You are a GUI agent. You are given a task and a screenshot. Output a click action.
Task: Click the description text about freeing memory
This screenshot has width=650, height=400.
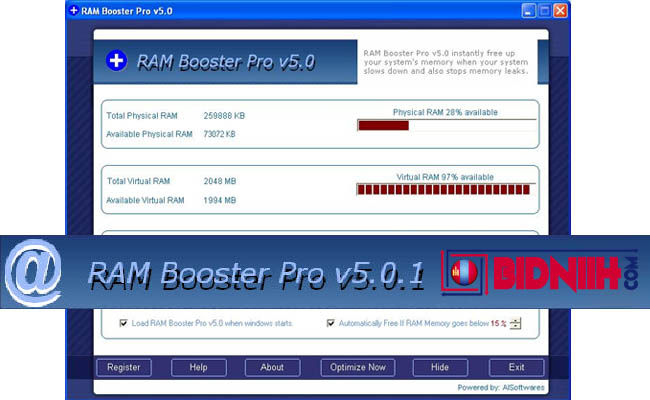pos(446,62)
